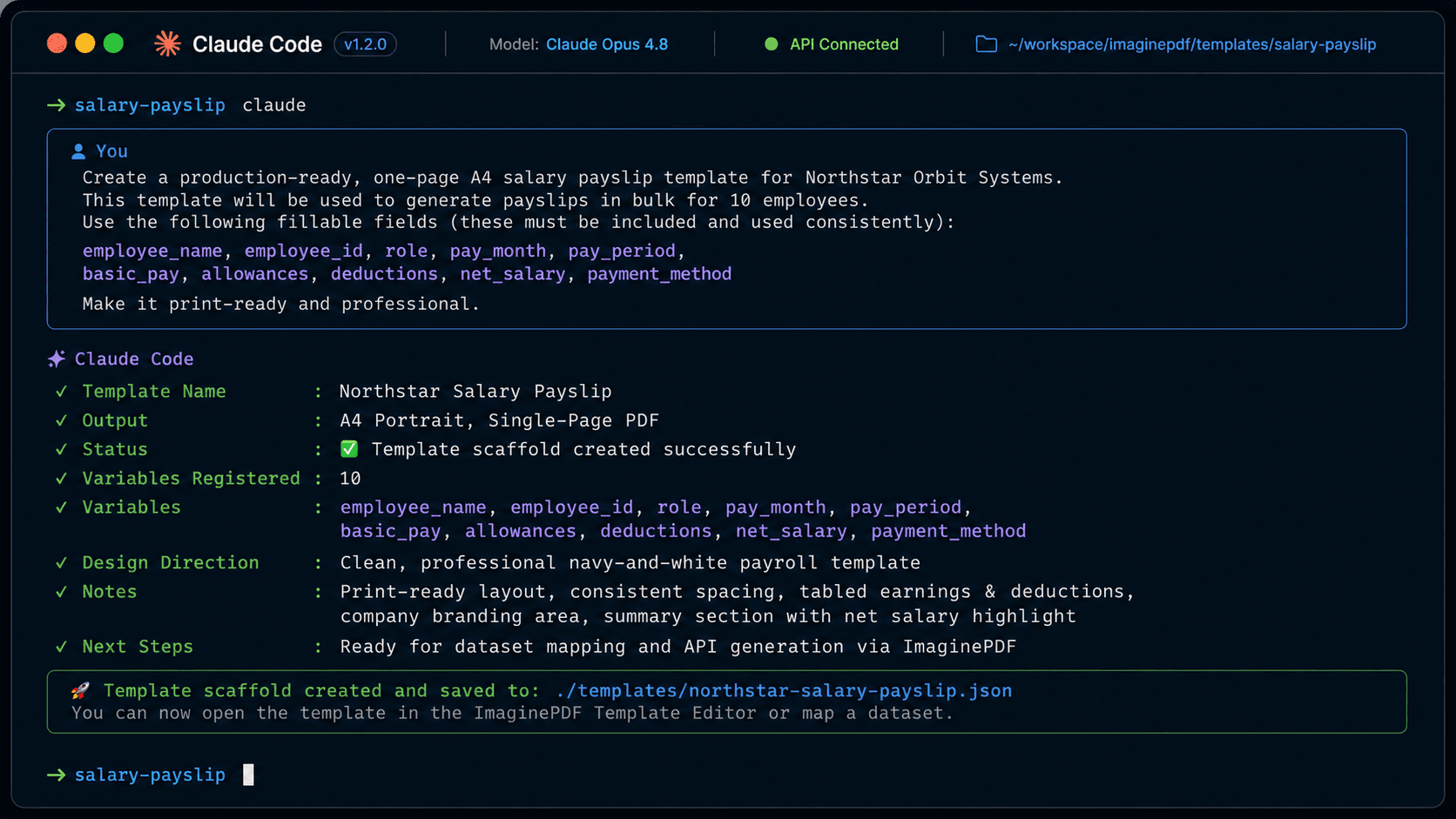
Task: Click pay_period in the Variables output row
Action: pos(906,507)
